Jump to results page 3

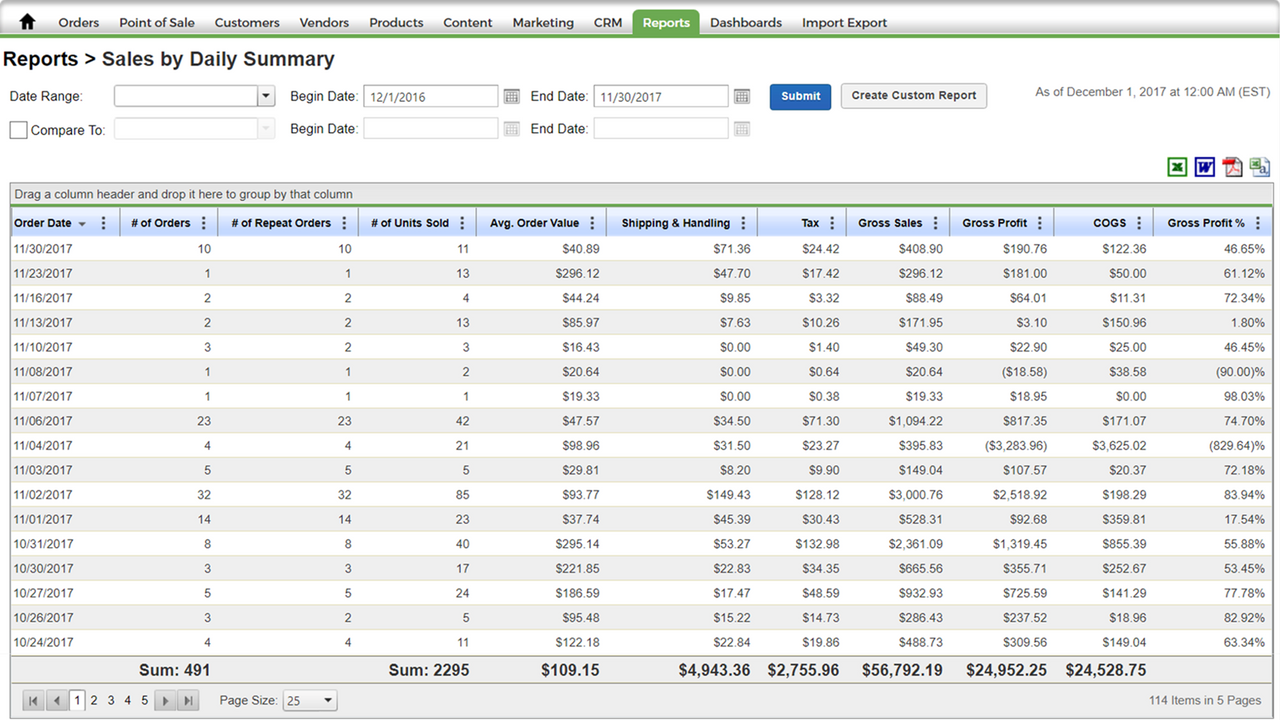pos(111,701)
